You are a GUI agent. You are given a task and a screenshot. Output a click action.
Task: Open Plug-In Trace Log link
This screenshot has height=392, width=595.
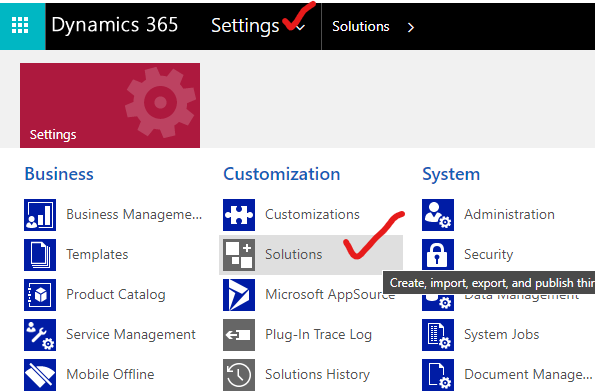[318, 335]
